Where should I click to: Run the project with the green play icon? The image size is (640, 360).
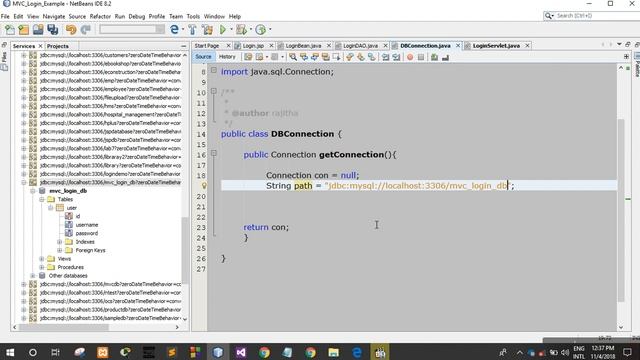click(x=223, y=29)
